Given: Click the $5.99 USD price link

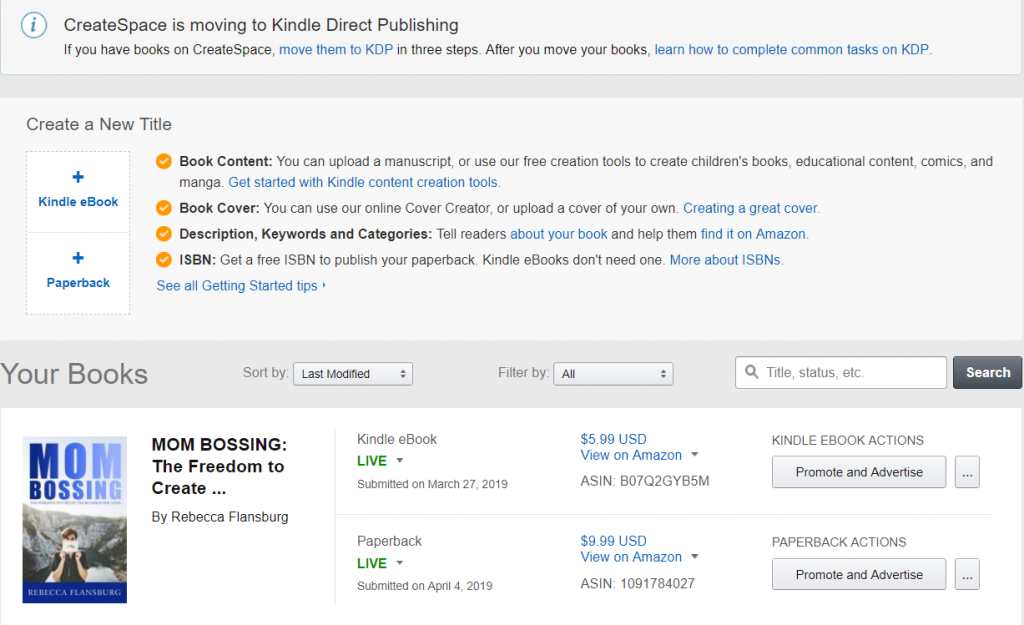Looking at the screenshot, I should (613, 439).
